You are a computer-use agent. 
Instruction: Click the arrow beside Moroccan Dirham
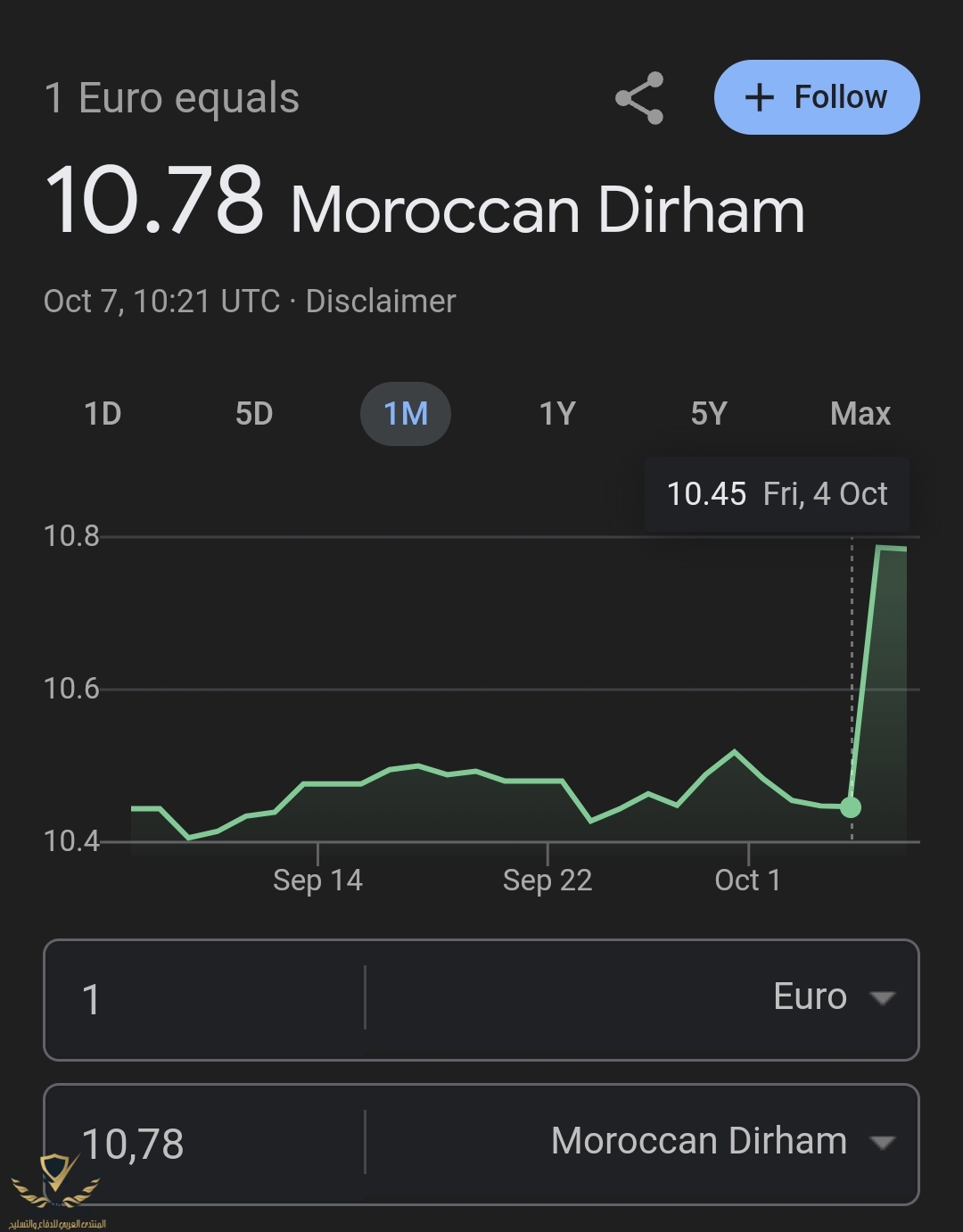click(882, 1143)
